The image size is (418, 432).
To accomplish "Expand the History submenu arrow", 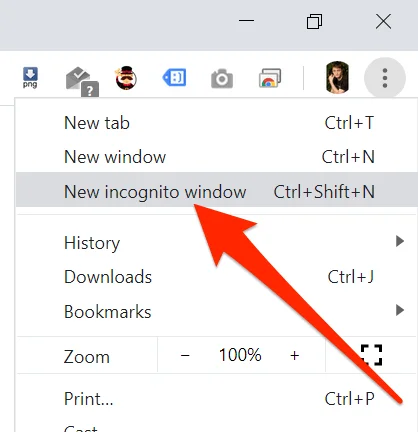I will (x=400, y=241).
